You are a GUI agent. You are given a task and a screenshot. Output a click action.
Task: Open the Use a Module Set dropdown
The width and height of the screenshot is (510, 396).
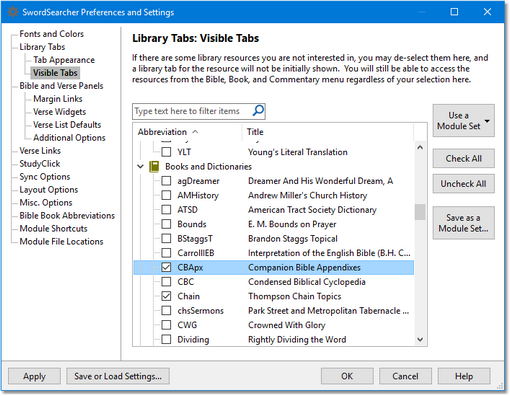point(463,121)
